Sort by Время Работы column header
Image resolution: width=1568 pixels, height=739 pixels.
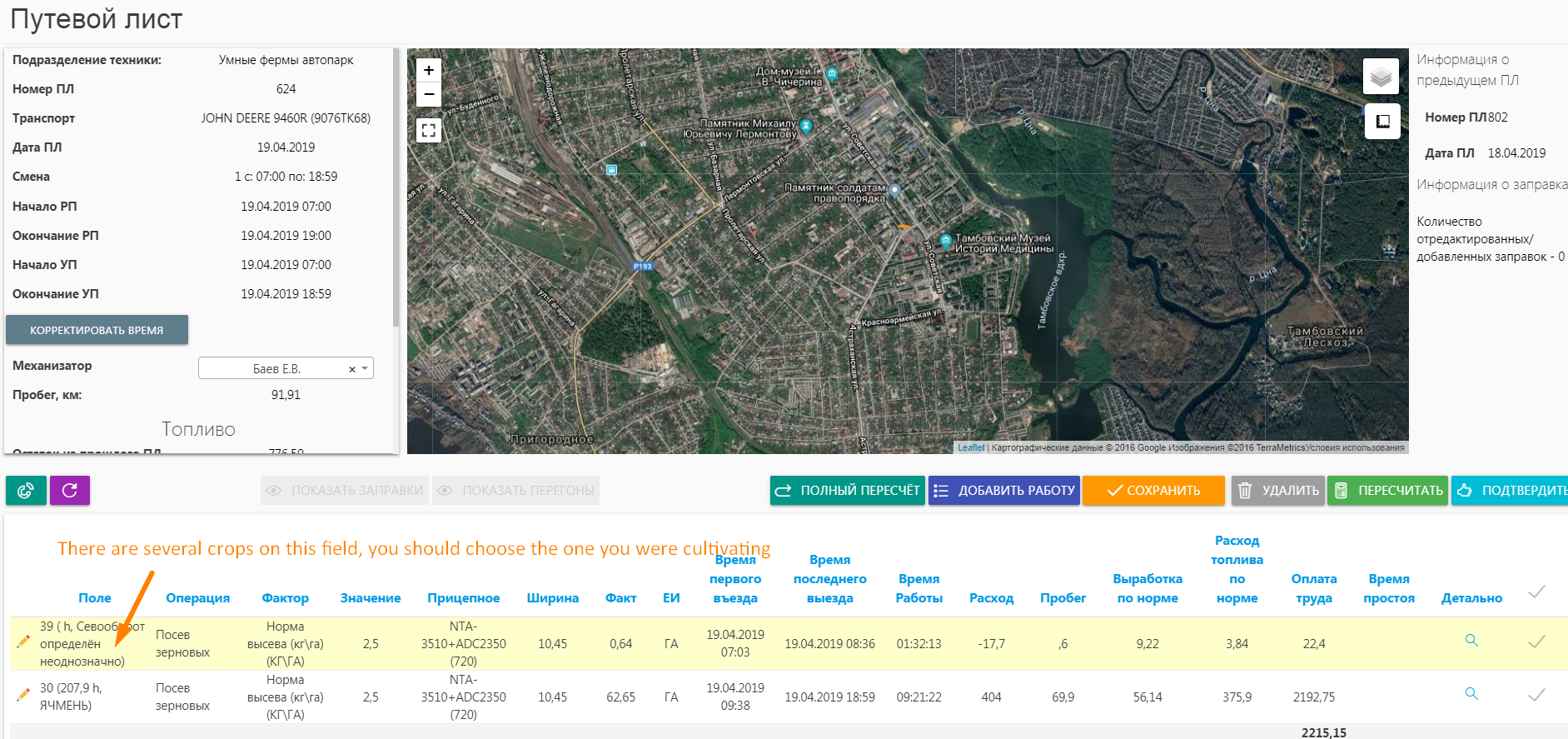click(x=919, y=588)
